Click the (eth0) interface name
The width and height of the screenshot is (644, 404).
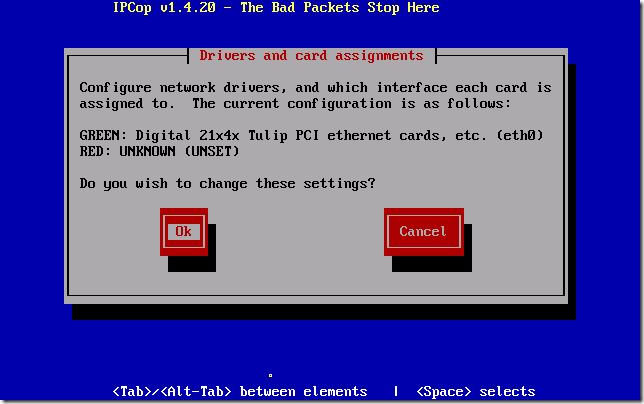point(520,135)
